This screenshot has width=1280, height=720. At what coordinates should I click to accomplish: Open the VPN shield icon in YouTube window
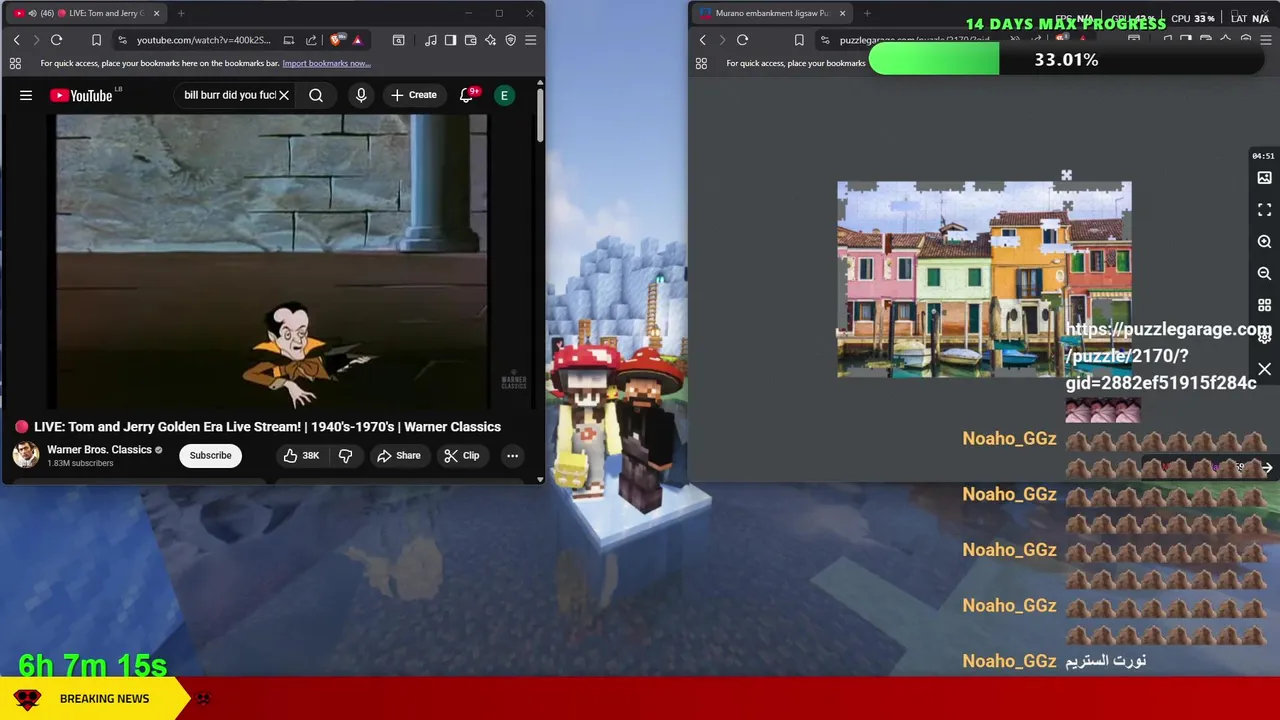coord(510,40)
